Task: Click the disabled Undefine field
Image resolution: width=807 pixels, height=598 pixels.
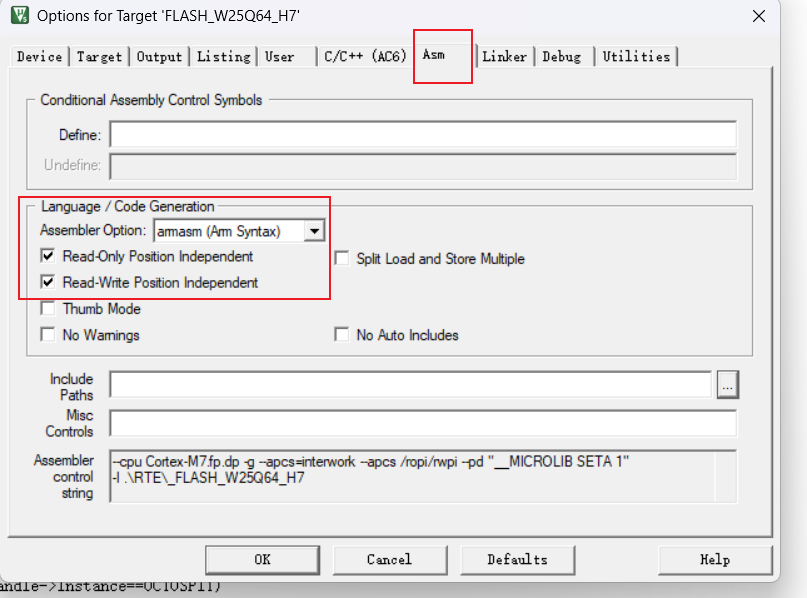Action: [423, 166]
